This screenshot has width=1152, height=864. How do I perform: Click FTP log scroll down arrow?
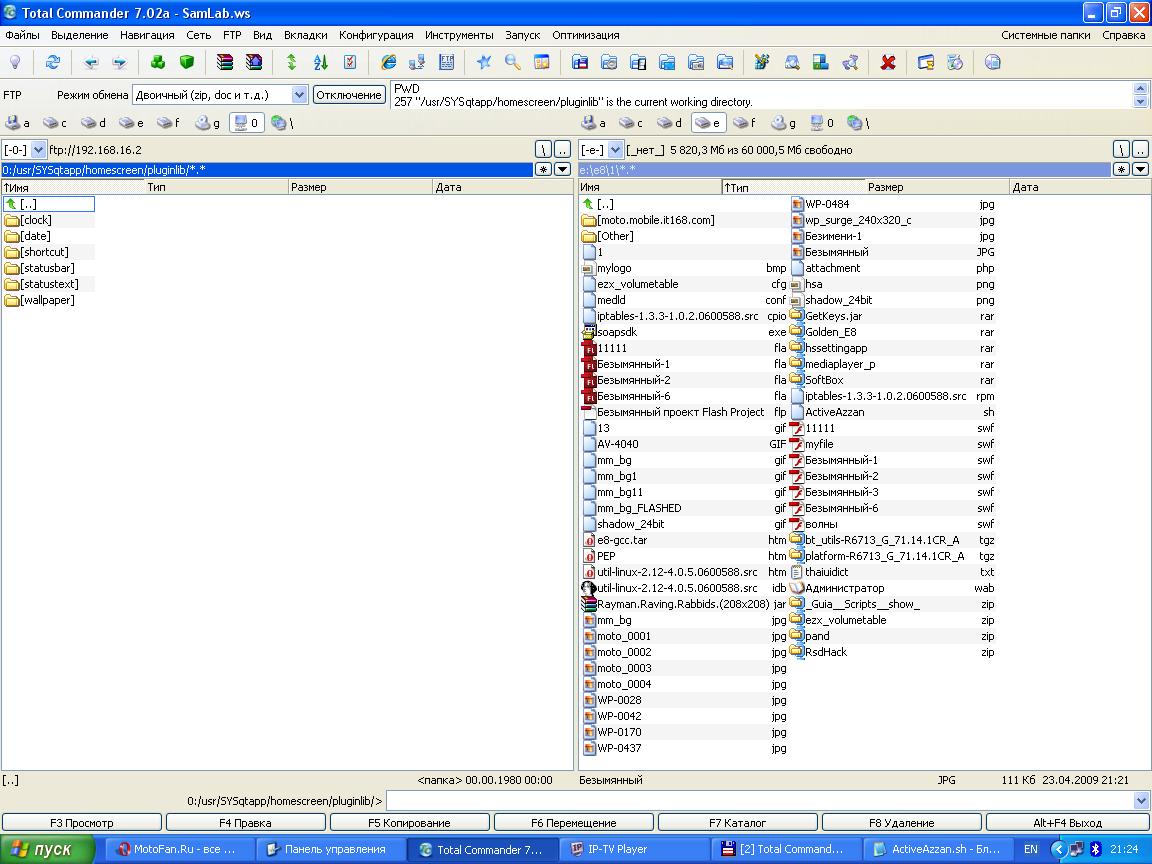tap(1140, 101)
